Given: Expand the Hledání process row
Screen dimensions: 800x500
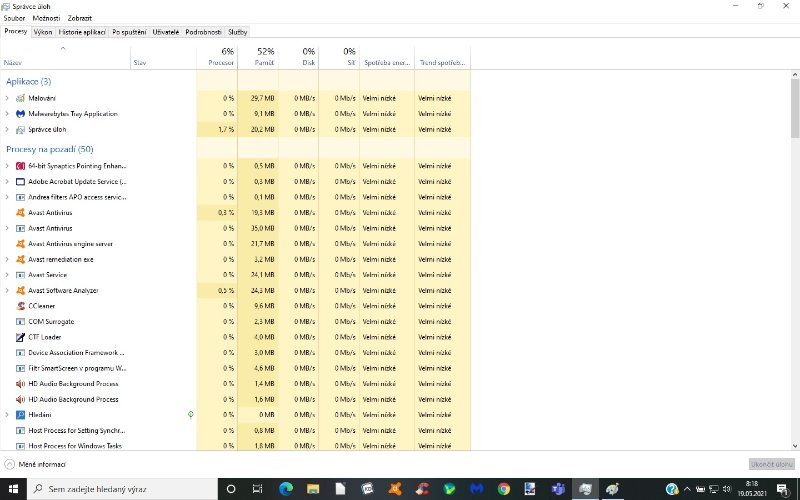Looking at the screenshot, I should (7, 415).
